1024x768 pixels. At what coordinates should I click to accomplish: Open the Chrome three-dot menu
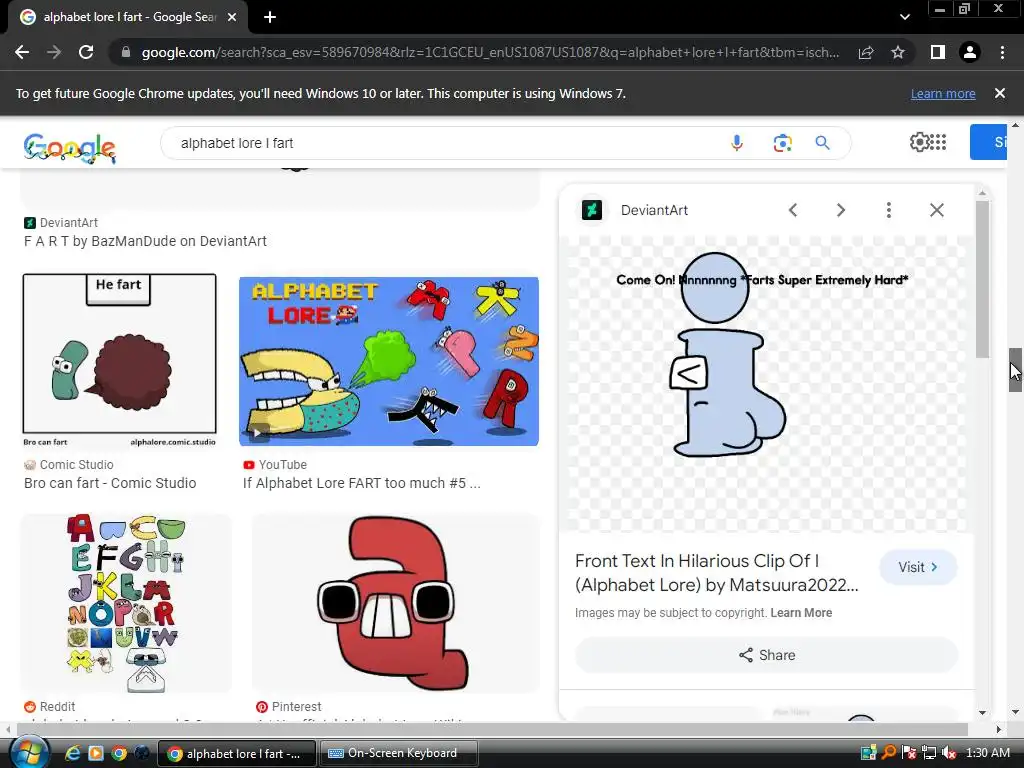(1002, 52)
